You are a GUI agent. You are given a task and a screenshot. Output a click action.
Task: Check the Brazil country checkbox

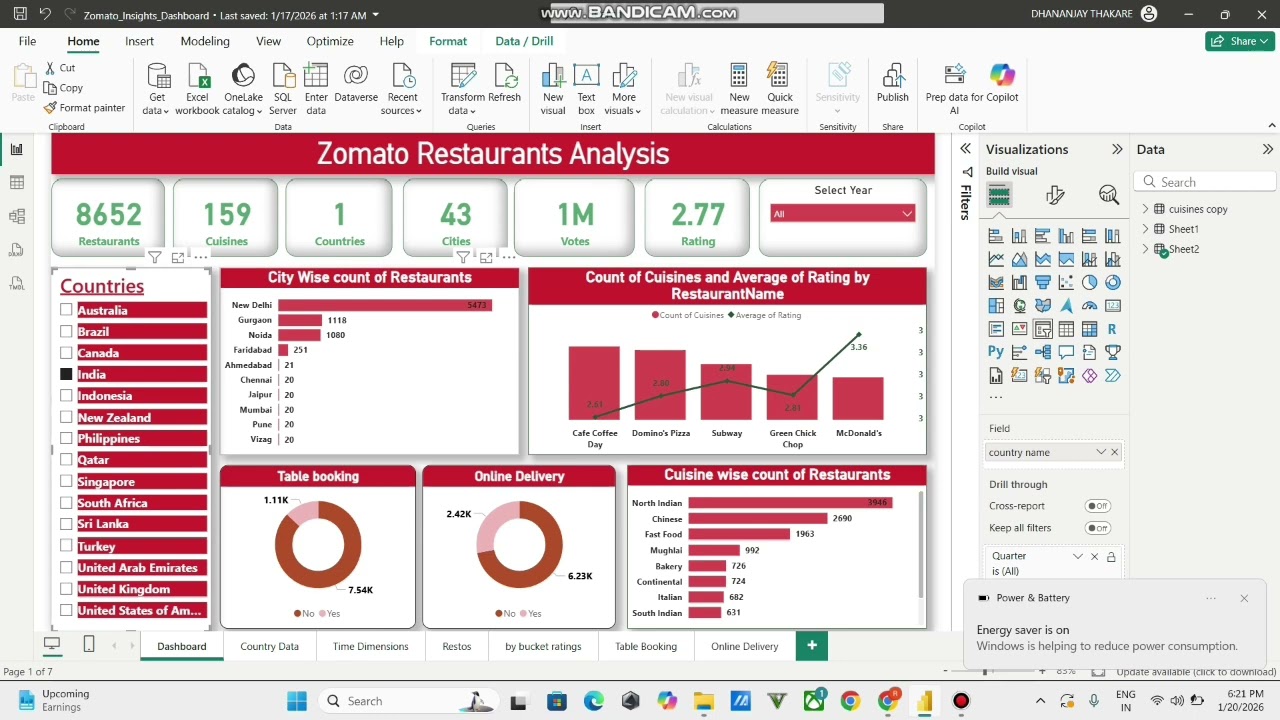(x=66, y=331)
